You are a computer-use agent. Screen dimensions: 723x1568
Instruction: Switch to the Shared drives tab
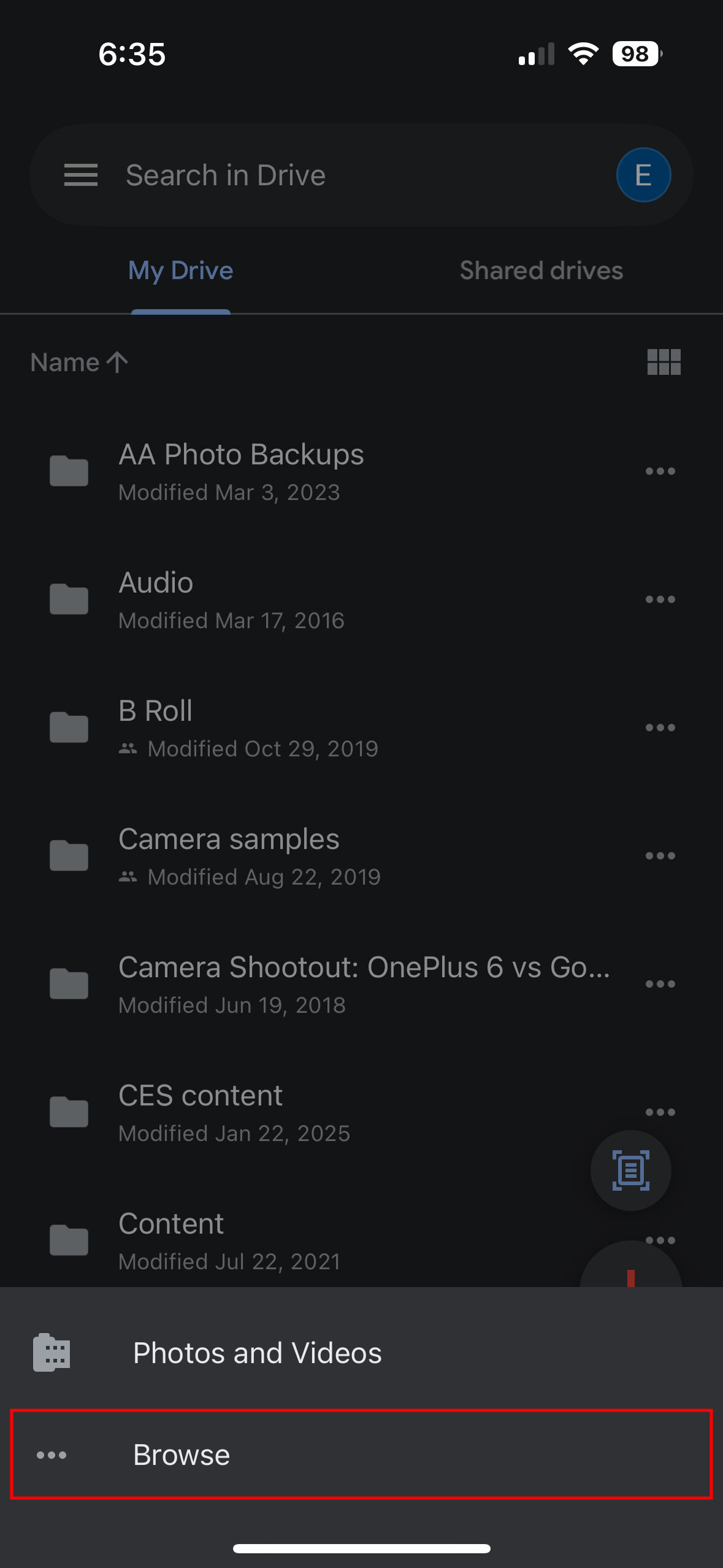coord(541,271)
